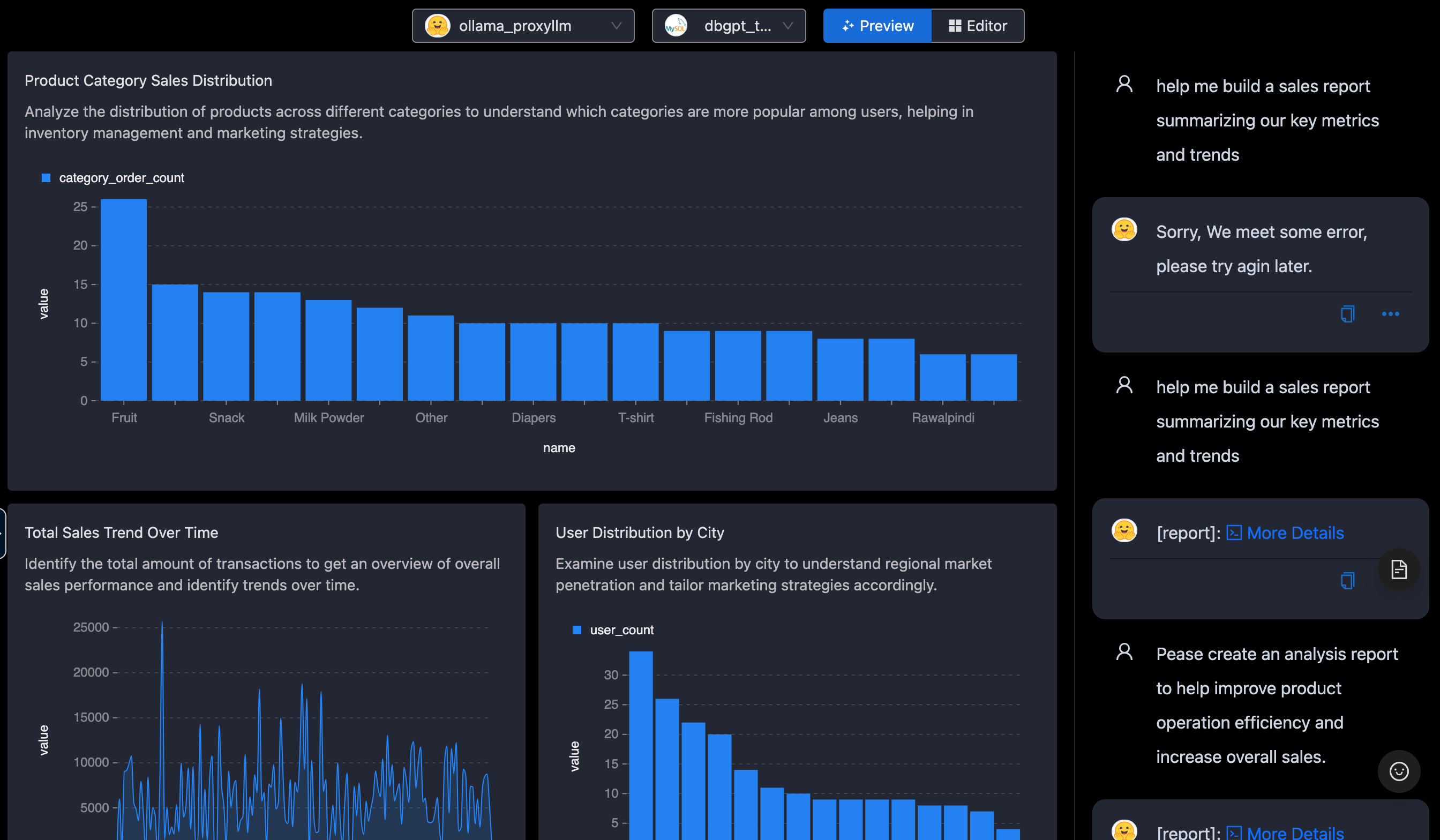Click the Editor mode button
Image resolution: width=1440 pixels, height=840 pixels.
pos(977,25)
